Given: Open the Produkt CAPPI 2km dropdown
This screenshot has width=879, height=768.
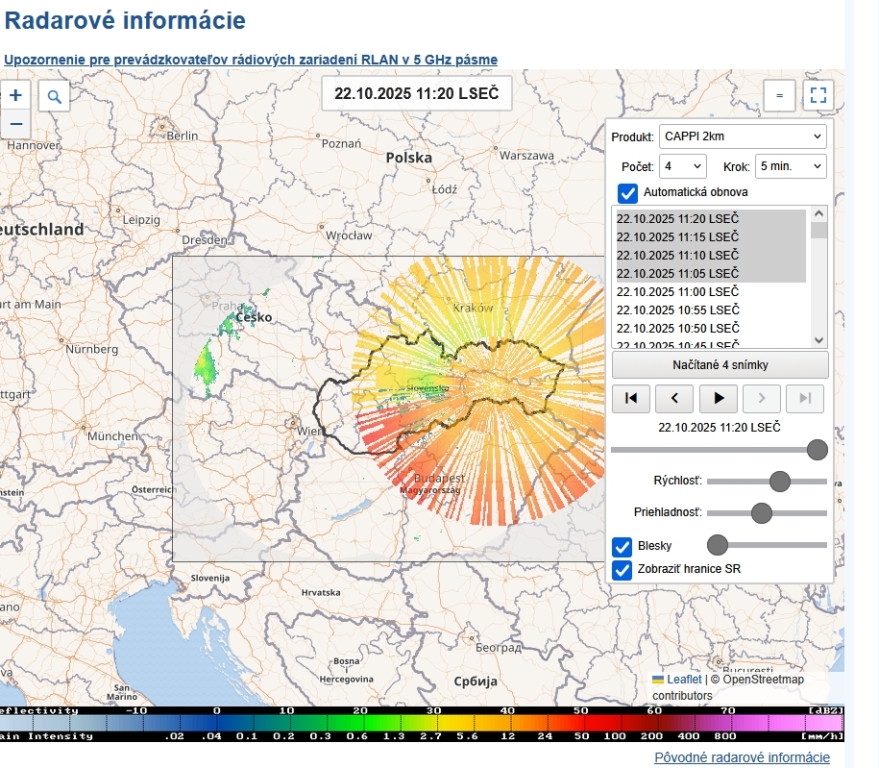Looking at the screenshot, I should pos(743,136).
